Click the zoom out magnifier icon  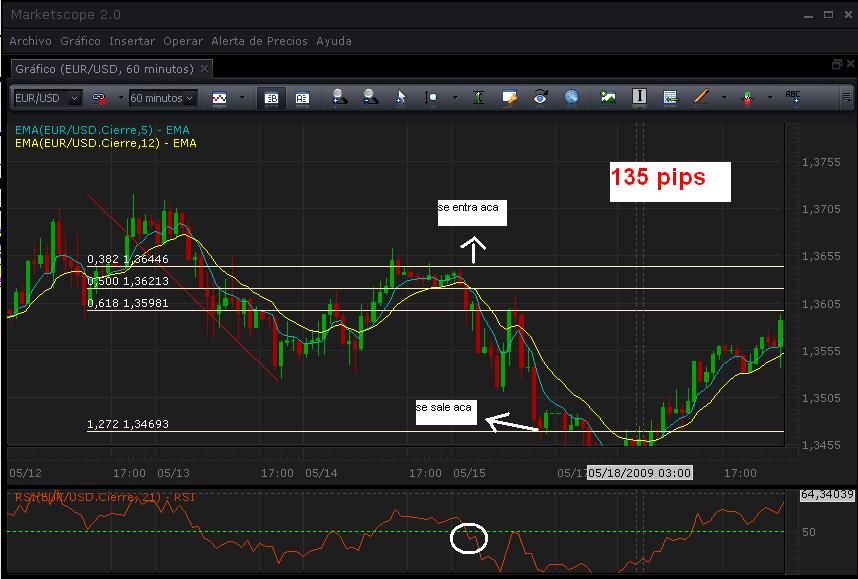(370, 98)
